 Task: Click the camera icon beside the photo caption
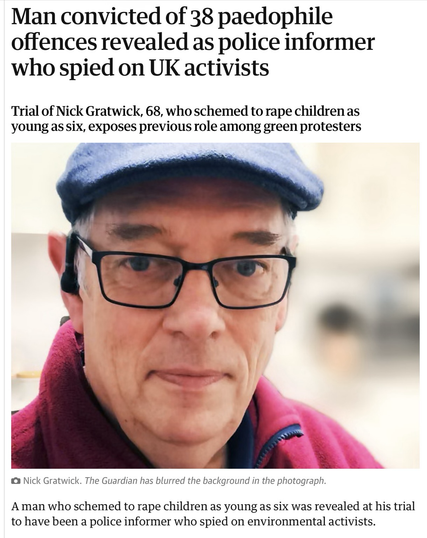(x=15, y=481)
